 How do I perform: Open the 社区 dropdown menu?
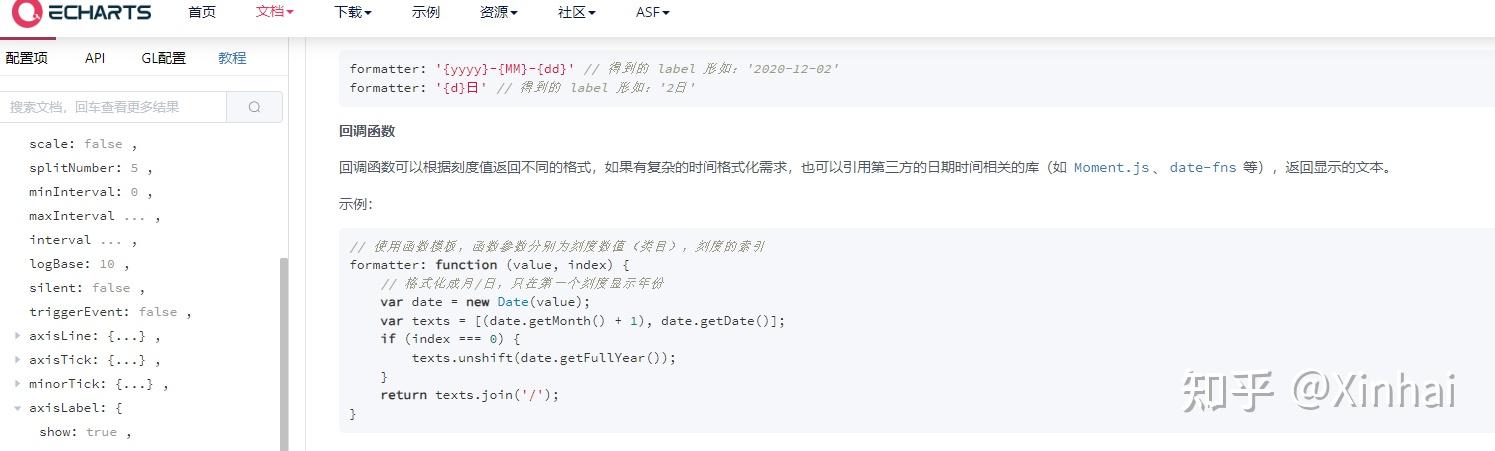[x=577, y=12]
